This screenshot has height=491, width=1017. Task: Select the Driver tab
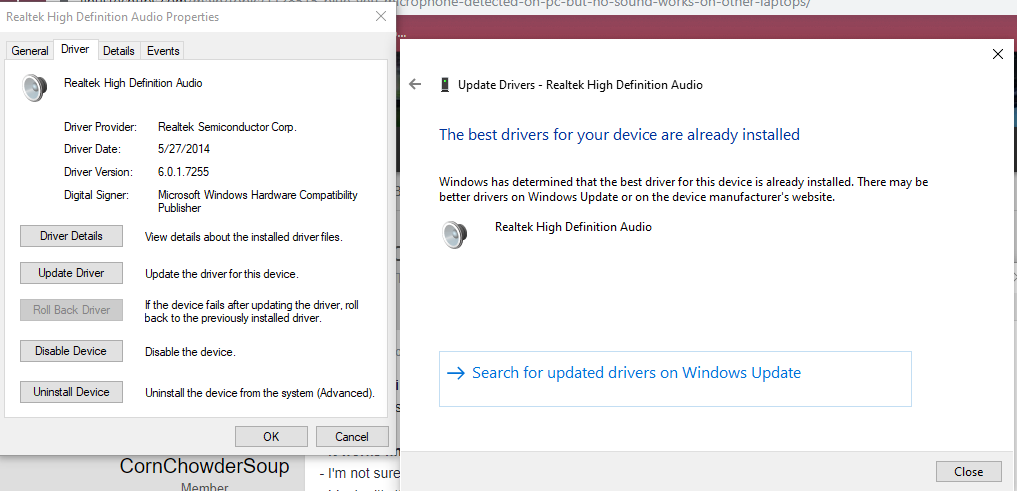75,49
